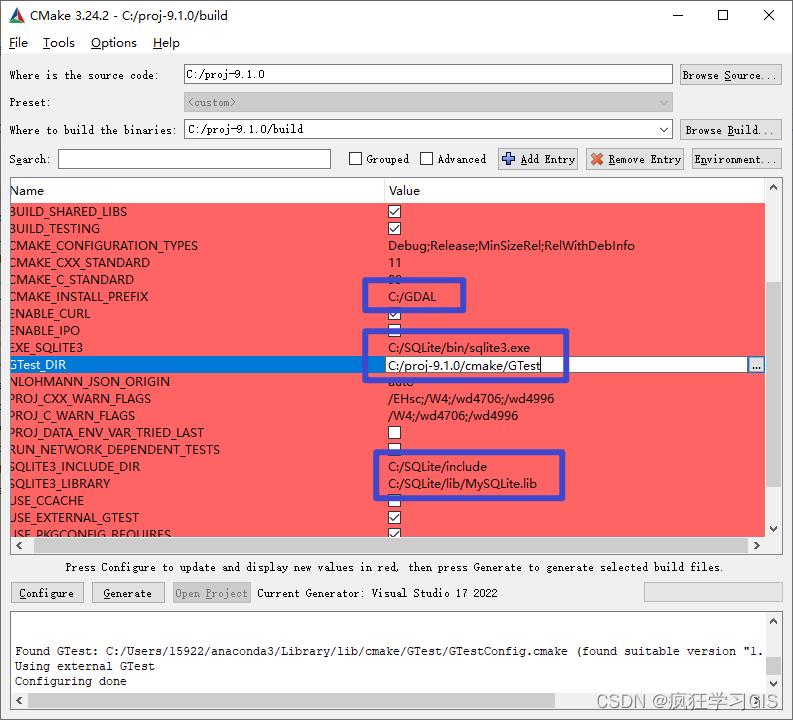Viewport: 793px width, 720px height.
Task: Click the CMake logo in title bar
Action: pyautogui.click(x=17, y=16)
